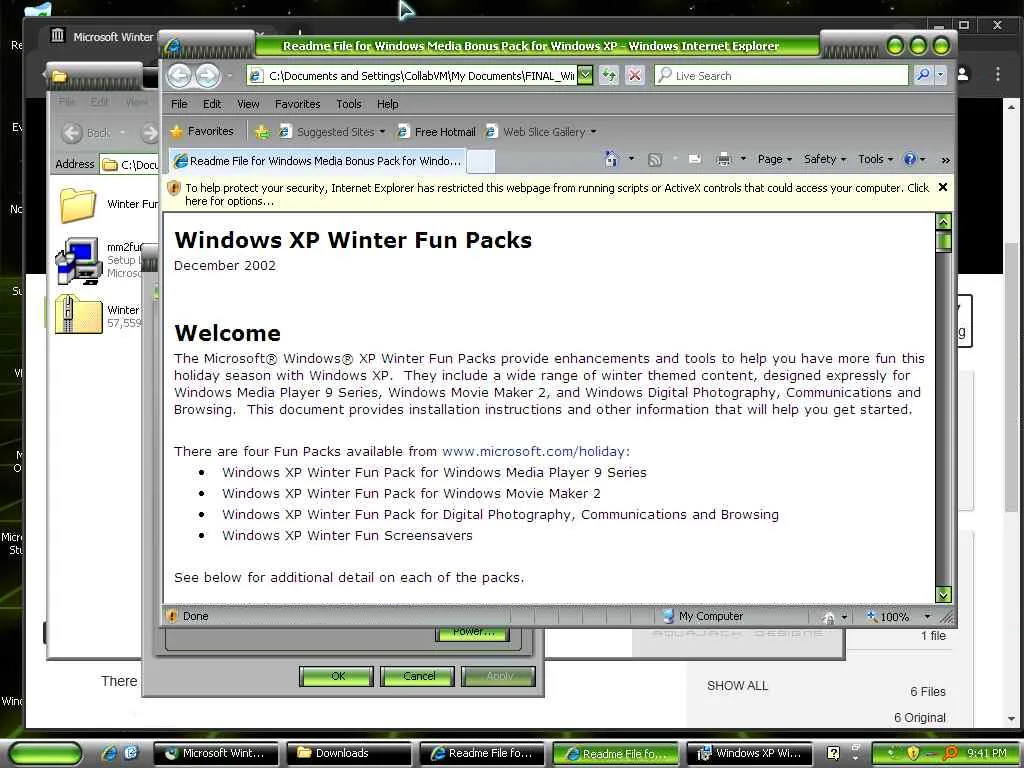Open the Page command bar menu

[775, 159]
